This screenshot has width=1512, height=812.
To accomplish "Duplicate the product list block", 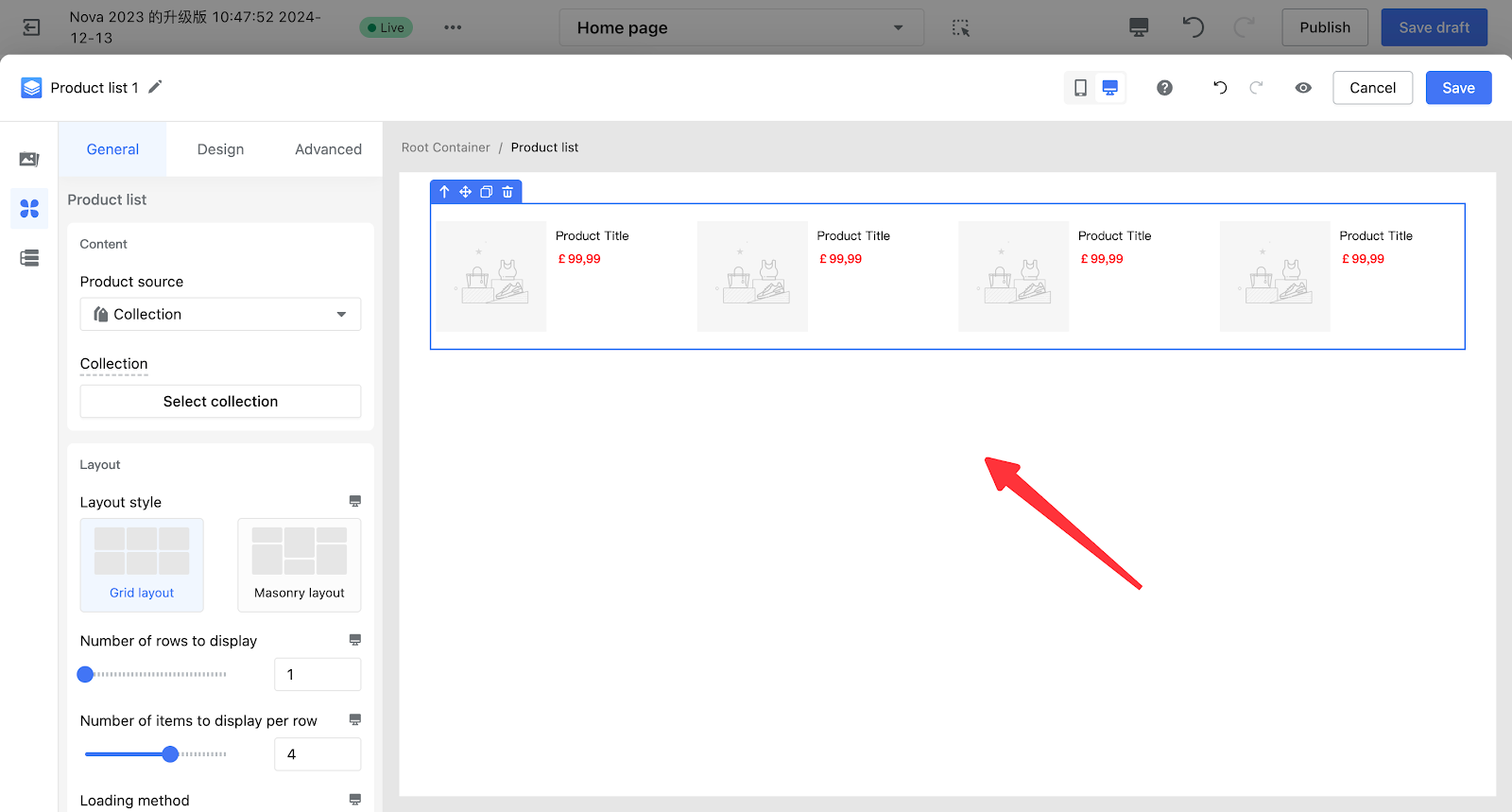I will click(x=486, y=192).
